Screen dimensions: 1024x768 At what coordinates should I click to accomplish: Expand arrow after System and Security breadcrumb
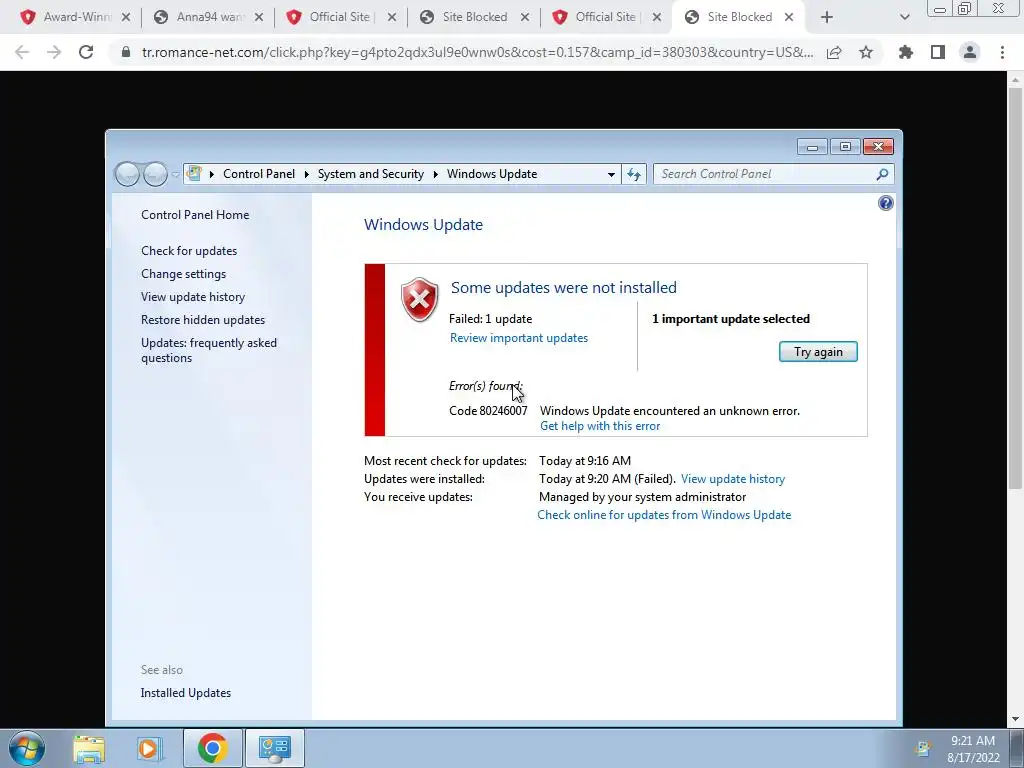436,174
